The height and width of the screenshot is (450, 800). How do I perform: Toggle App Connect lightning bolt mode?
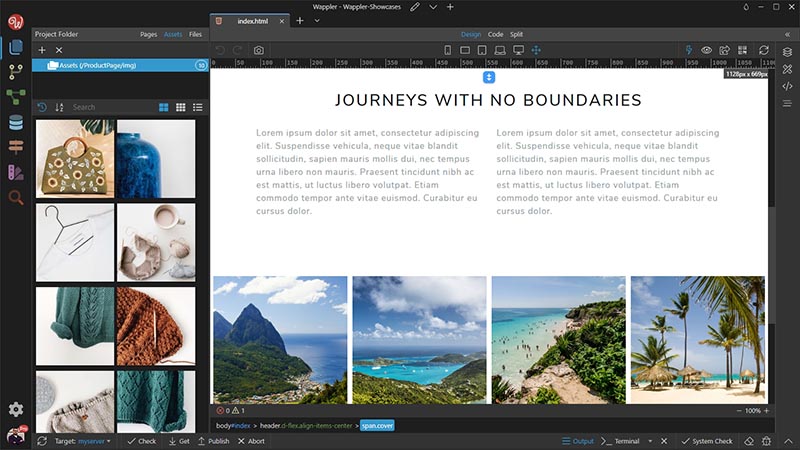689,50
